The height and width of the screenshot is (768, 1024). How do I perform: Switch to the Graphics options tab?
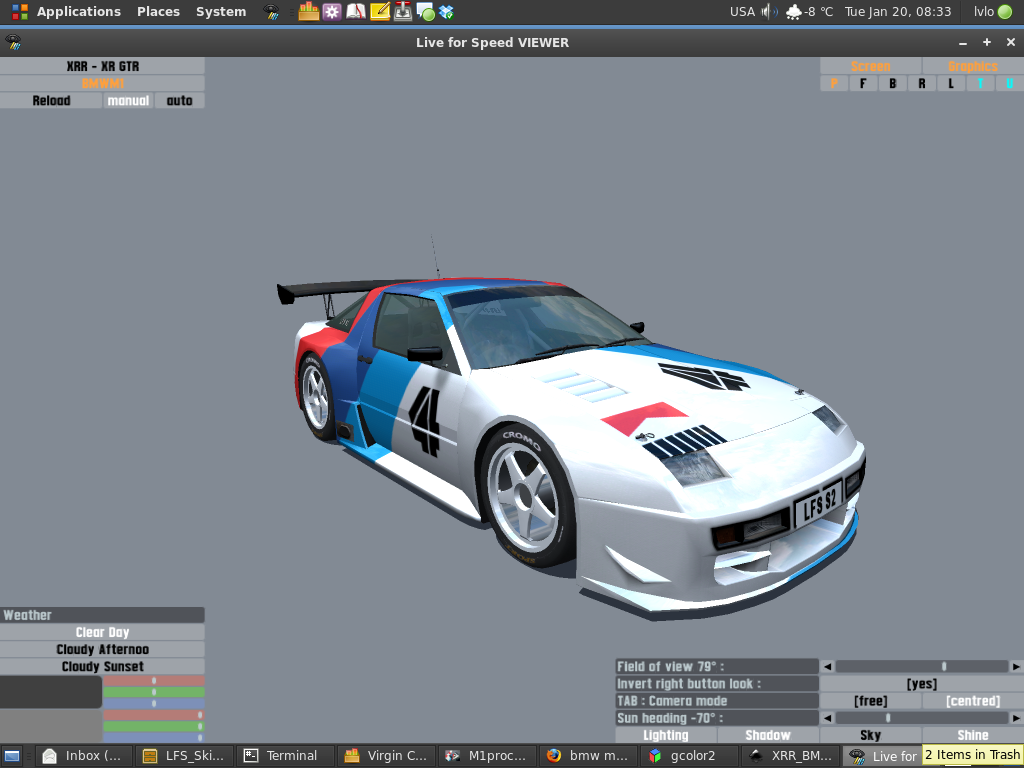pos(973,66)
